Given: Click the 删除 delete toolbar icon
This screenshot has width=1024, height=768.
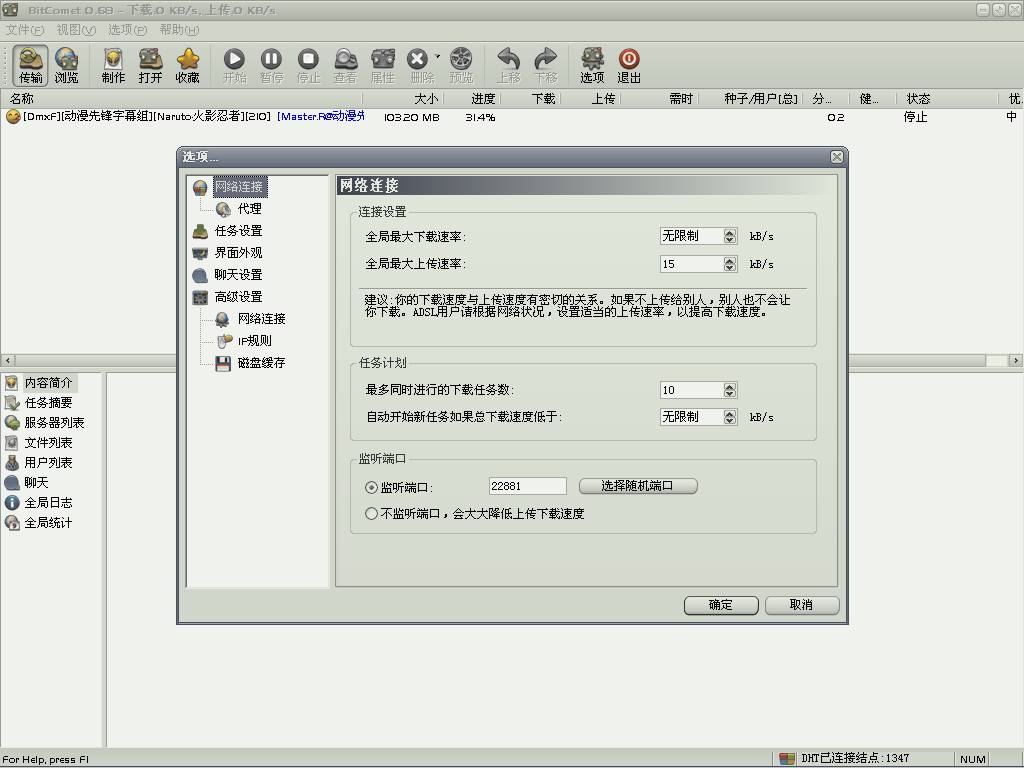Looking at the screenshot, I should 420,65.
